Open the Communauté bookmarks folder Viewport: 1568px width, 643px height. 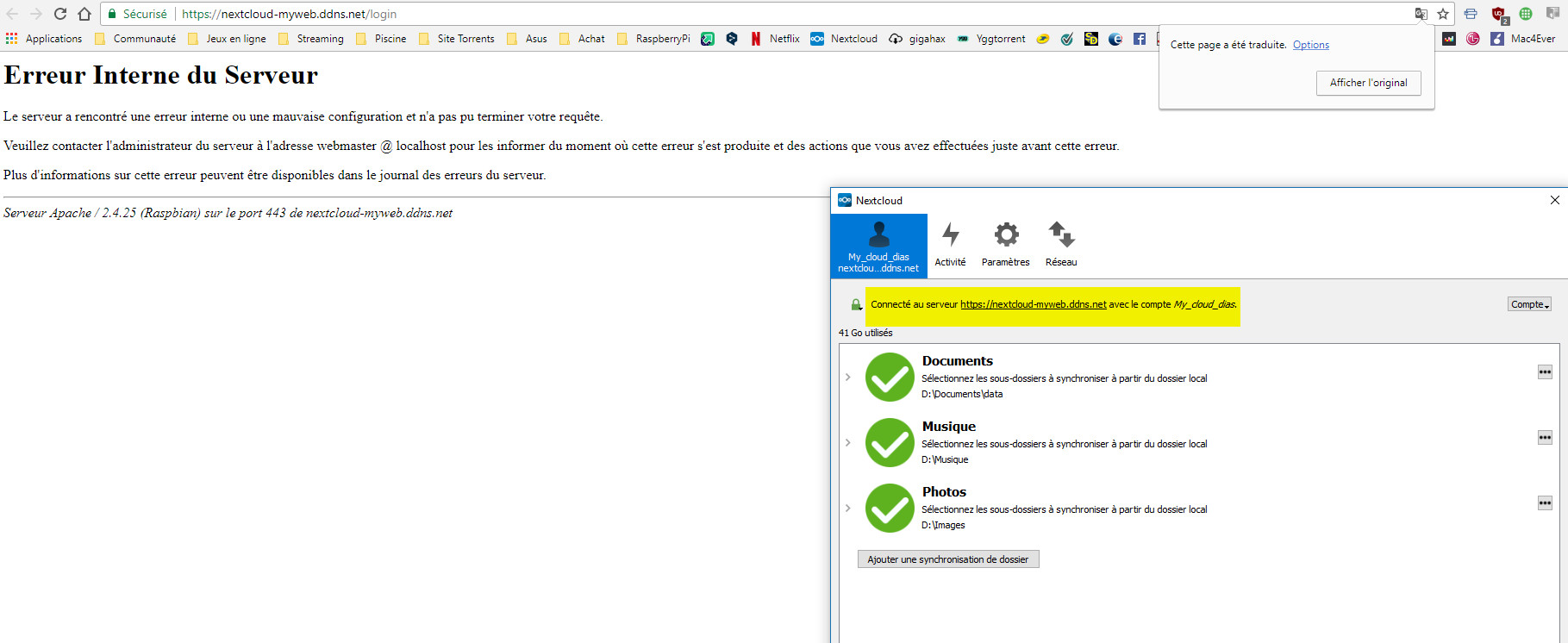(135, 39)
